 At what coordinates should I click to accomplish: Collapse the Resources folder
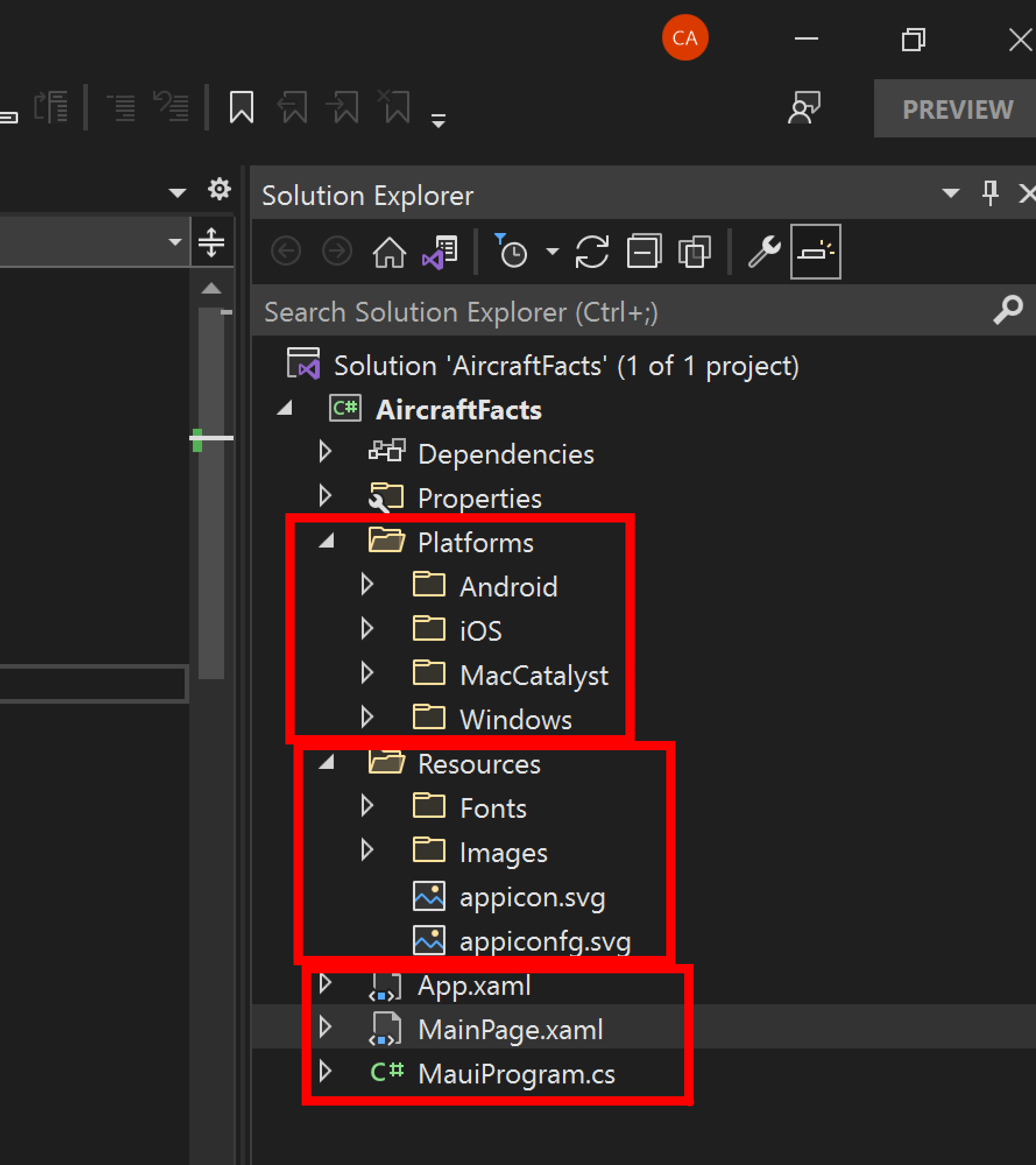pos(327,762)
